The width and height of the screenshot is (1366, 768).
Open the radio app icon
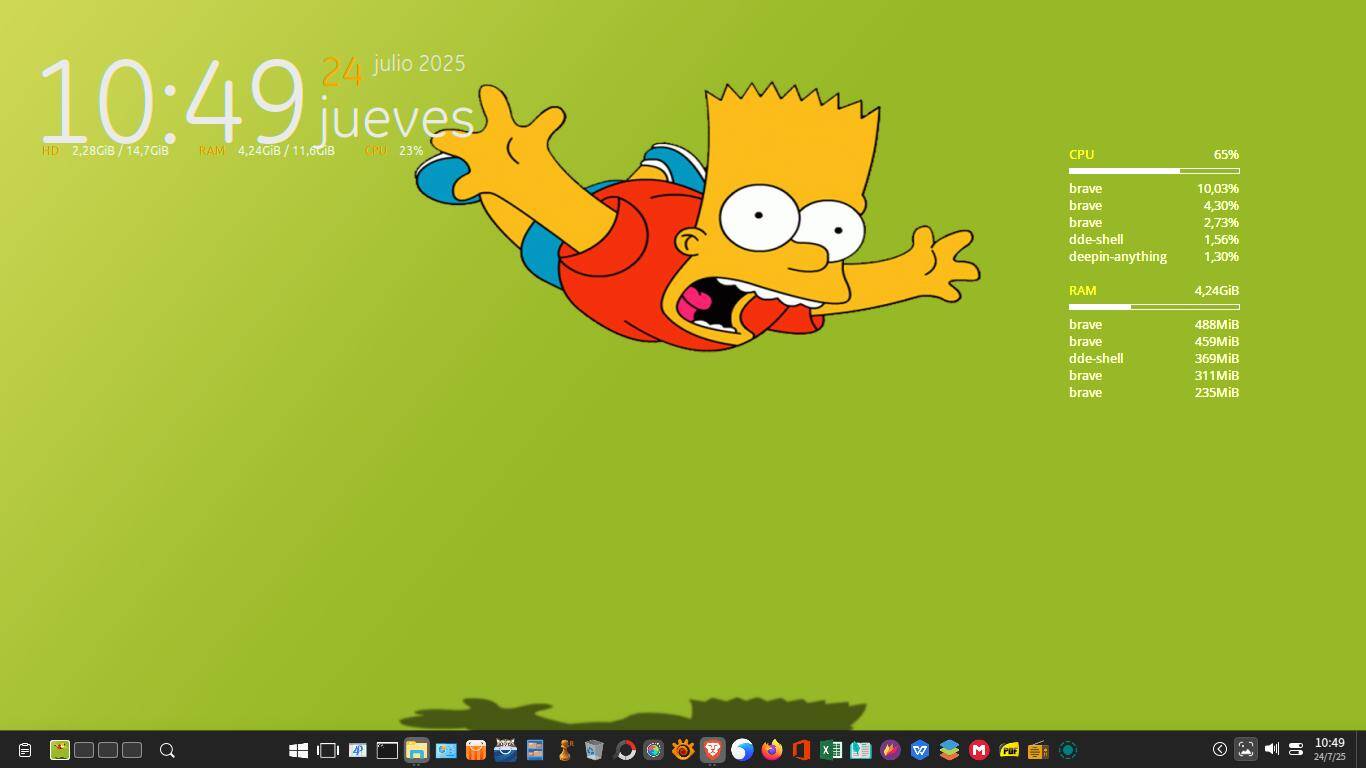[1038, 750]
